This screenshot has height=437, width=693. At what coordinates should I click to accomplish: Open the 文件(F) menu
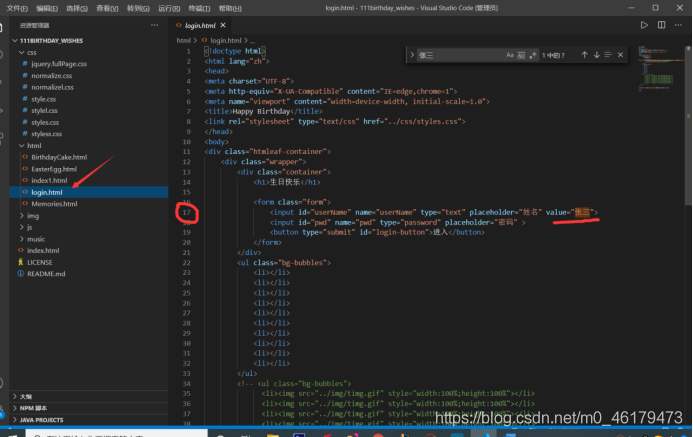pyautogui.click(x=17, y=8)
